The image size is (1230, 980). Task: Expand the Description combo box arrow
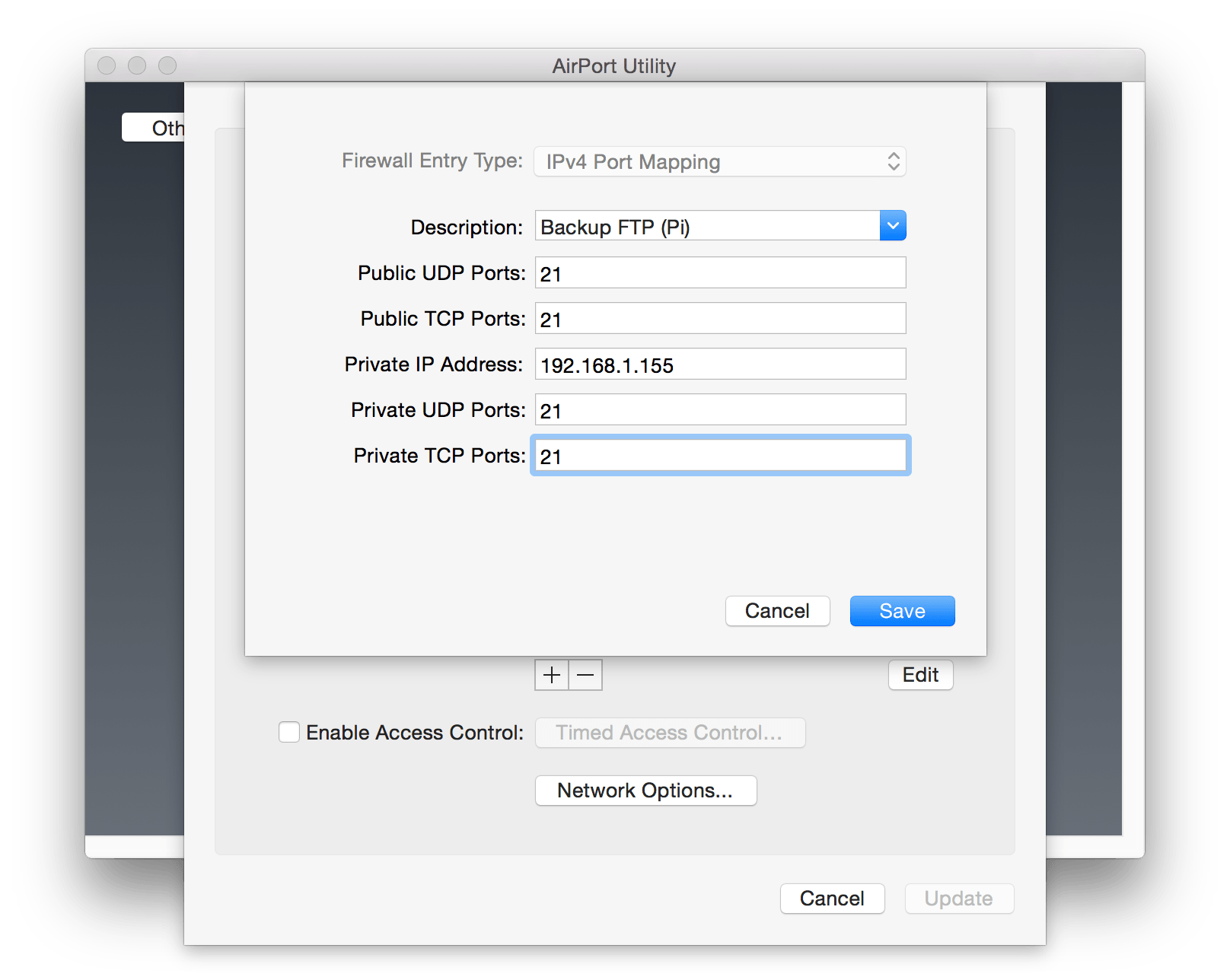point(893,226)
